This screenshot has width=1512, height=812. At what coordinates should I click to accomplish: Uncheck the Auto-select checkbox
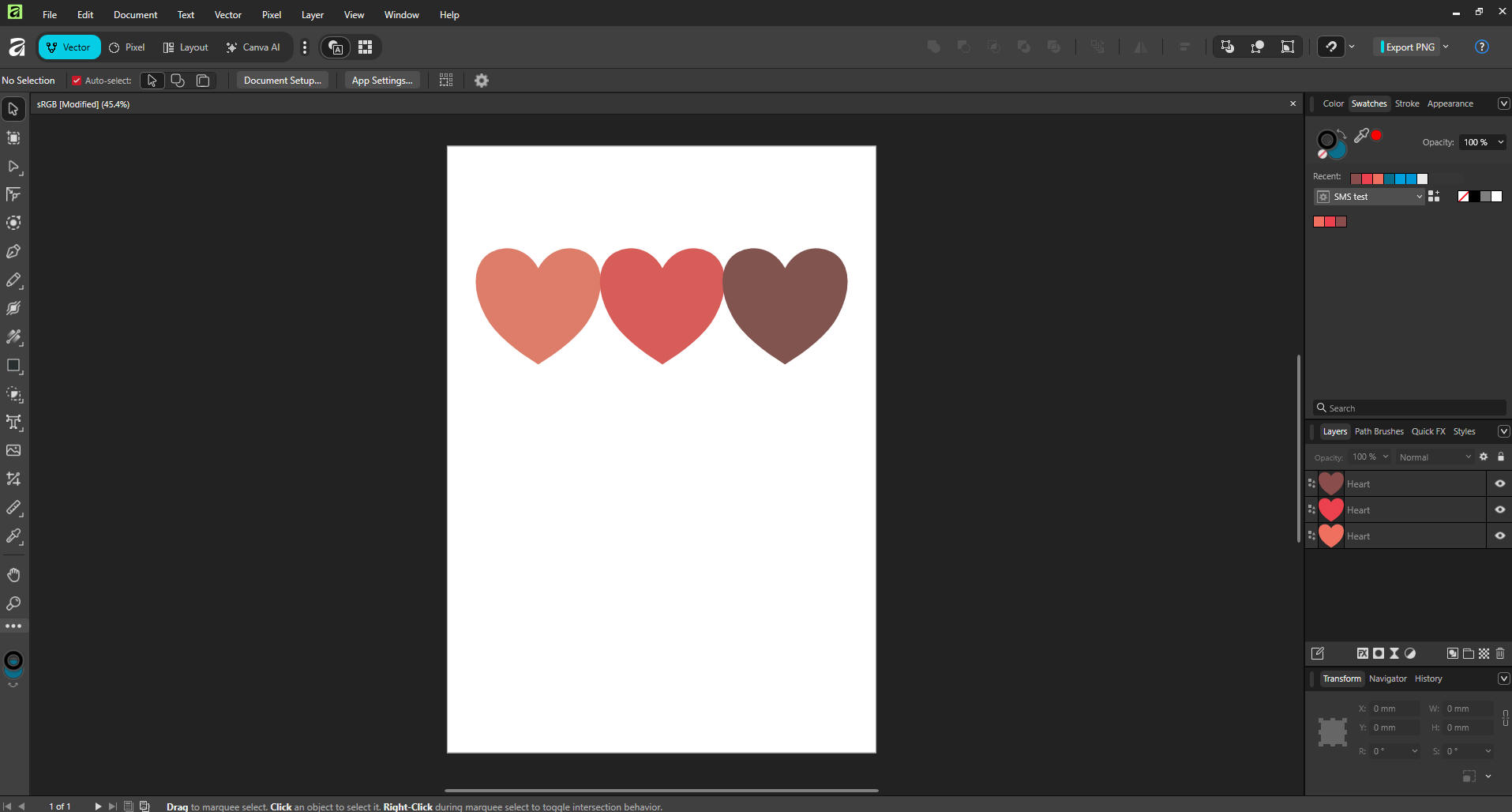77,81
